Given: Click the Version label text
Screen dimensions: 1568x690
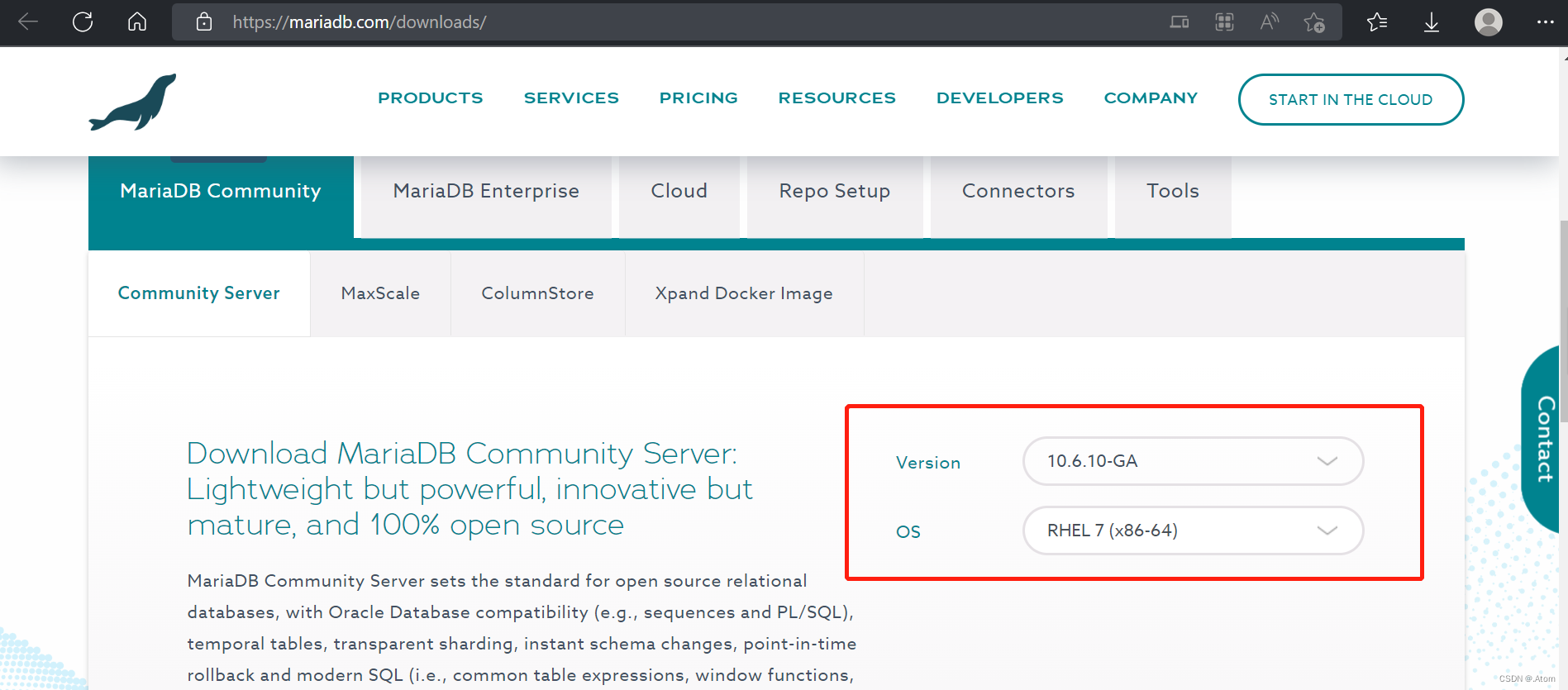Looking at the screenshot, I should click(928, 463).
